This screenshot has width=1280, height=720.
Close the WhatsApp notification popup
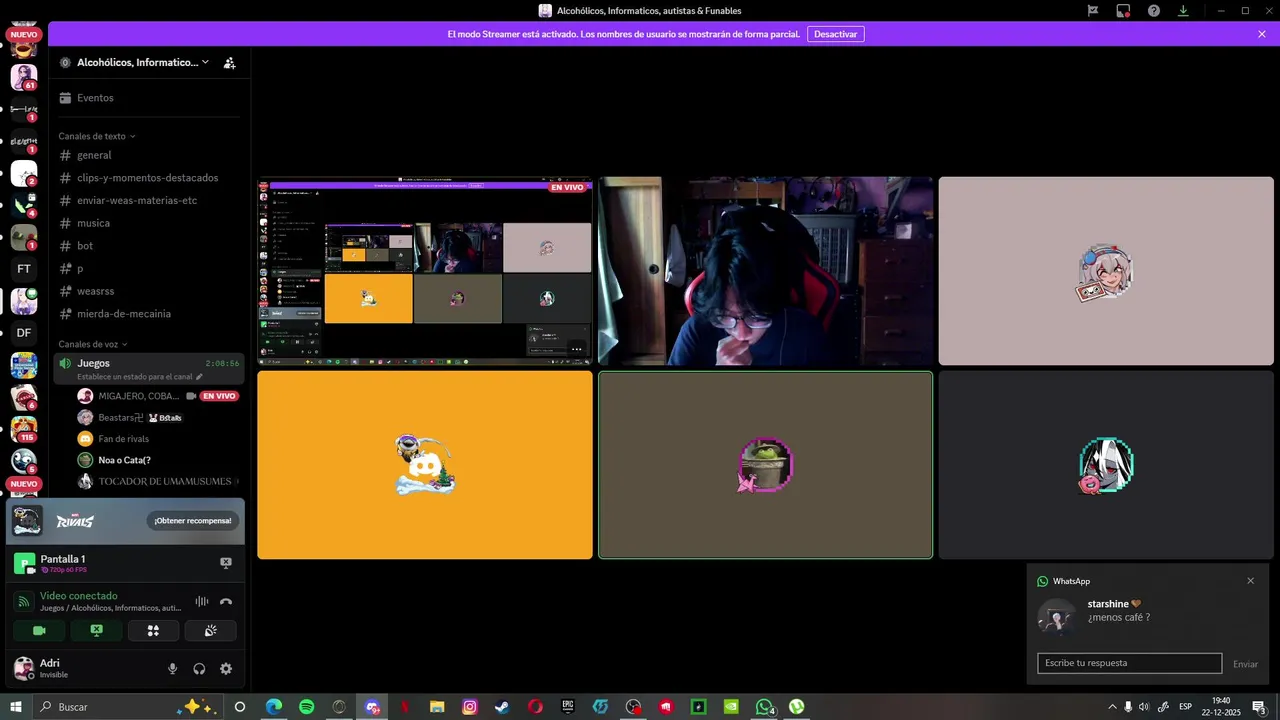[x=1250, y=581]
